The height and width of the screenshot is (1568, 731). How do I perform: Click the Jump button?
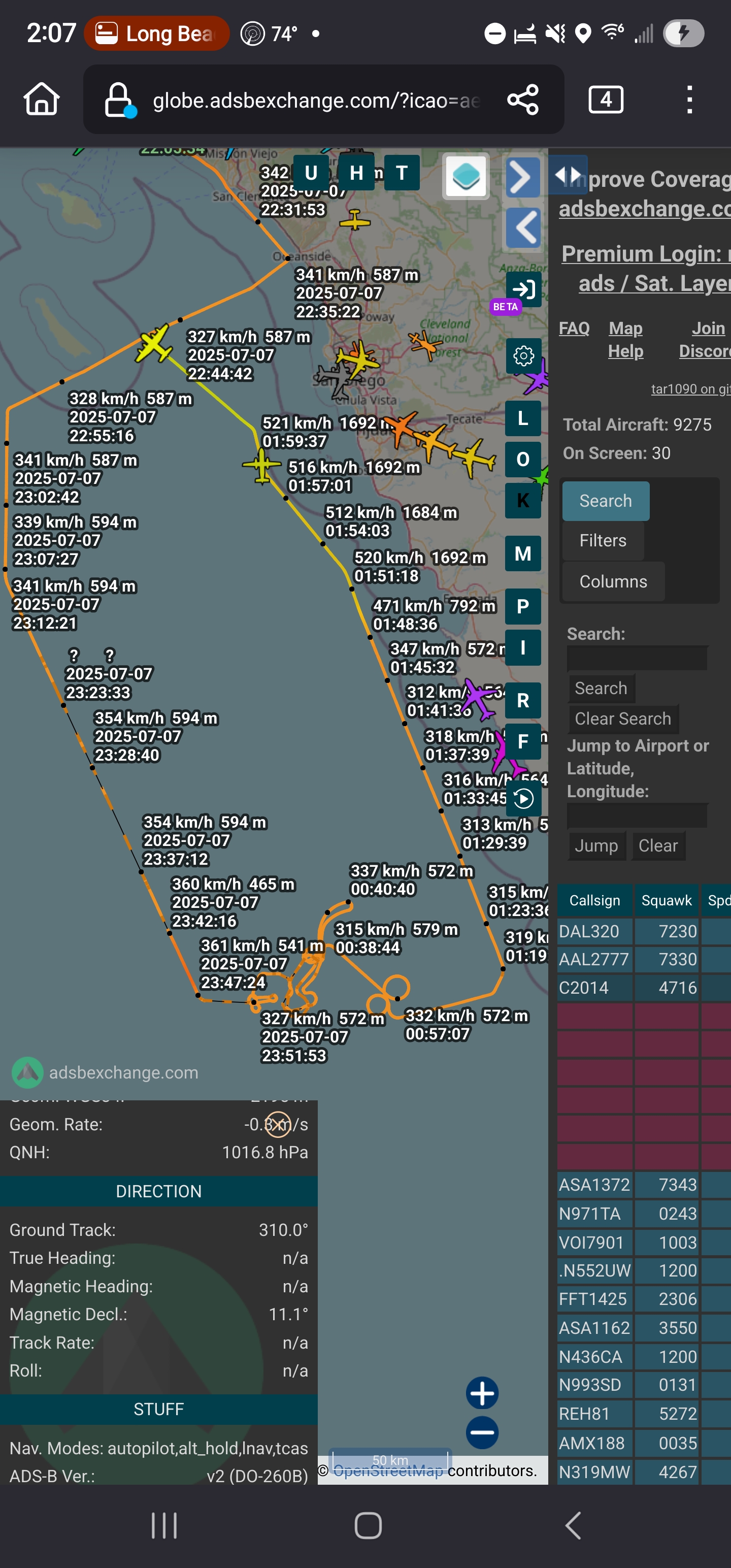point(596,845)
